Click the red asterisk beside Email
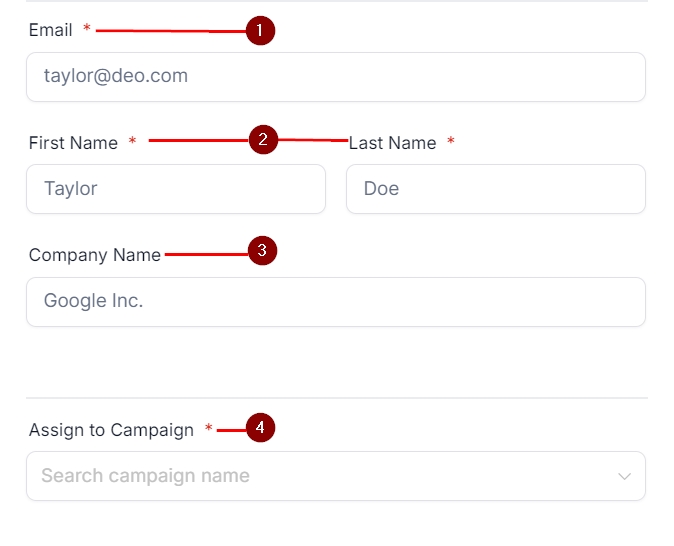 pos(87,30)
